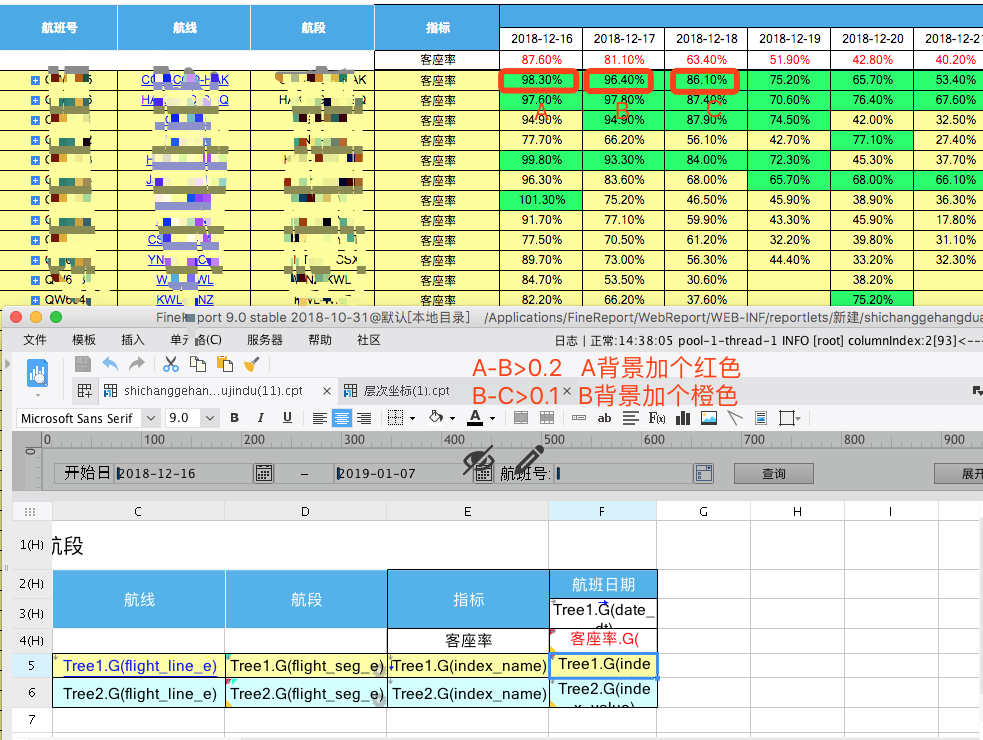The image size is (983, 740).
Task: Insert sub-report icon
Action: coord(761,418)
